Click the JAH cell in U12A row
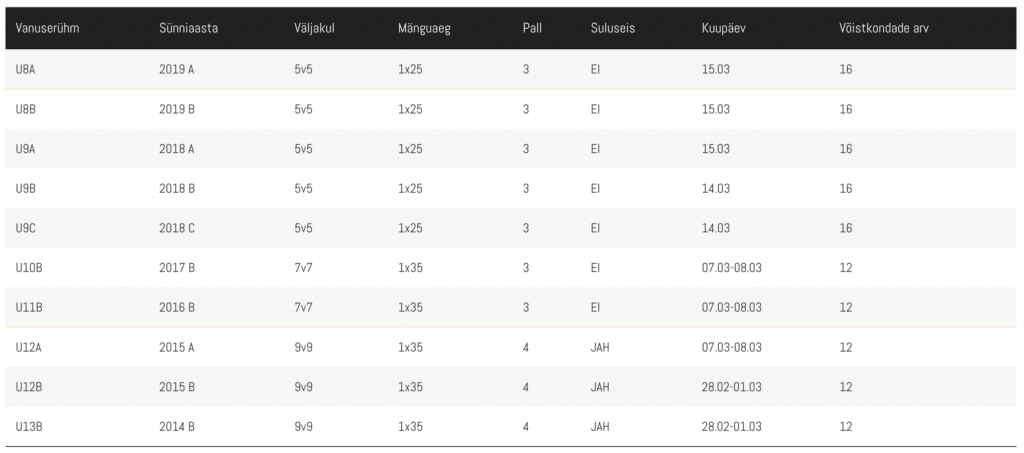The height and width of the screenshot is (453, 1024). (600, 347)
